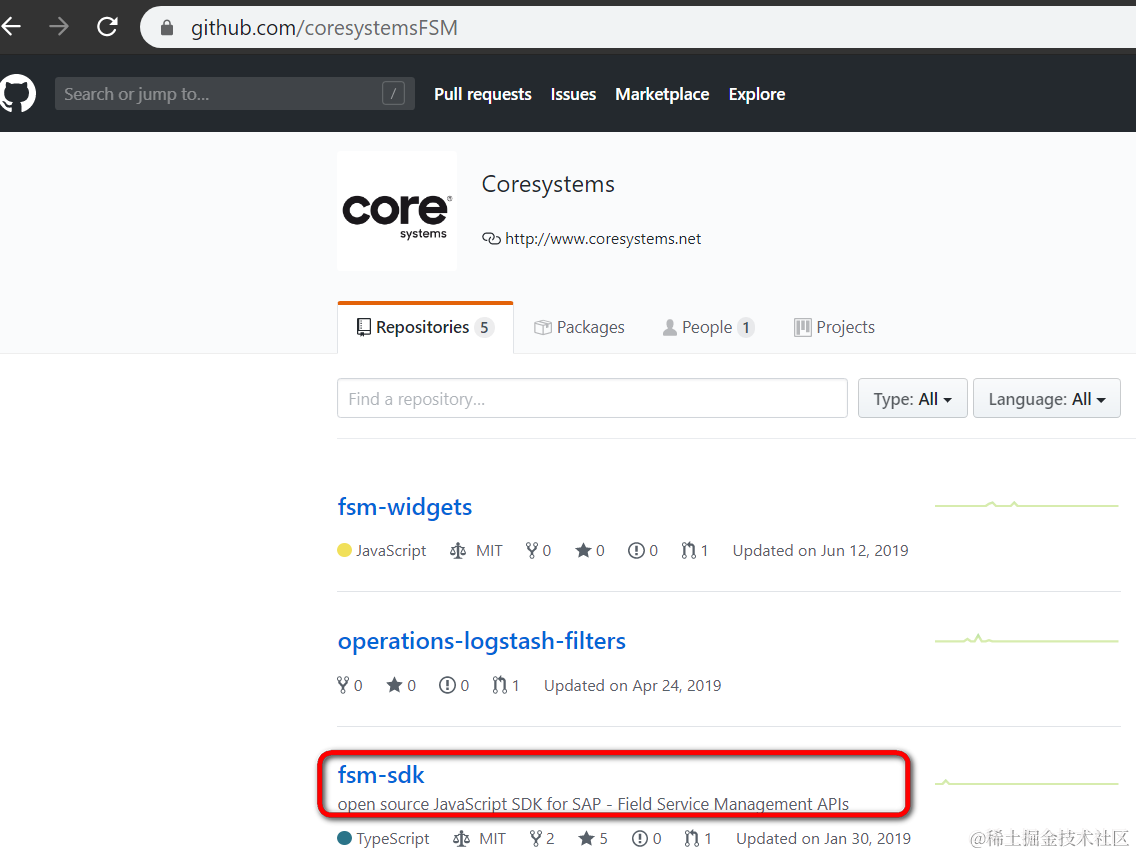Reload the page with the refresh icon
This screenshot has width=1136, height=855.
pos(107,28)
